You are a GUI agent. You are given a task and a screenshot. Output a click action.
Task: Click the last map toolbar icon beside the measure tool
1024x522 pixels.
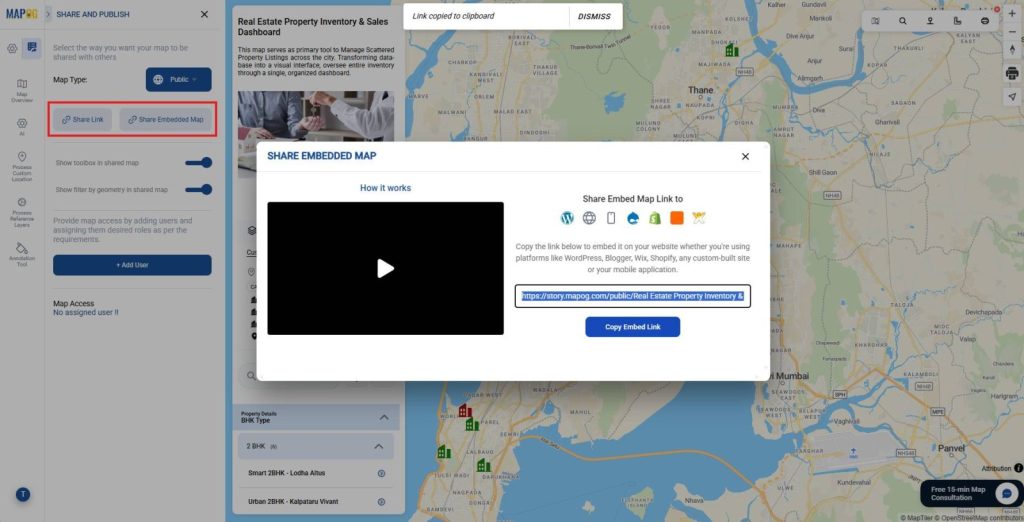985,21
